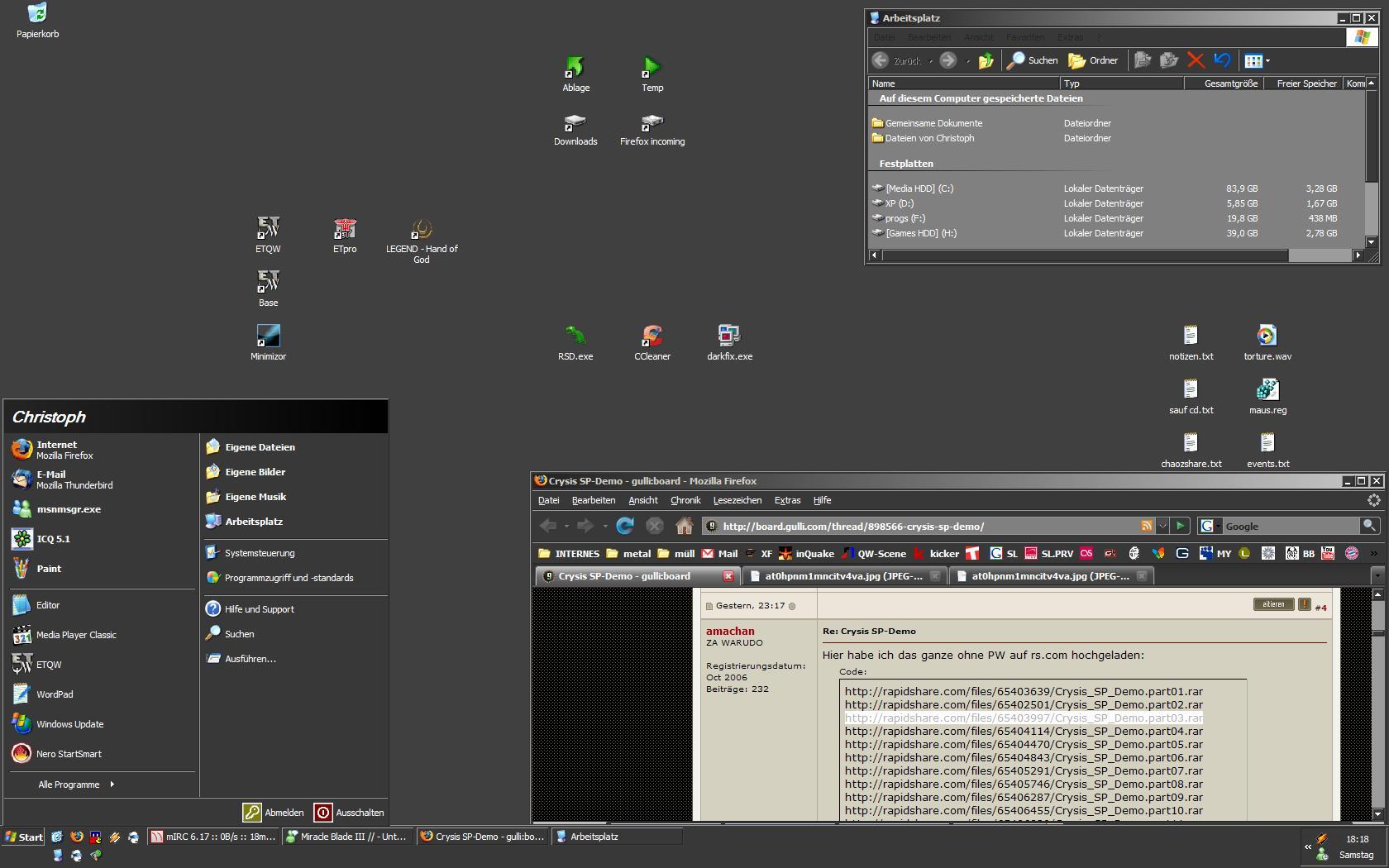Image resolution: width=1389 pixels, height=868 pixels.
Task: Click the Miracle Blade III taskbar button
Action: [347, 837]
